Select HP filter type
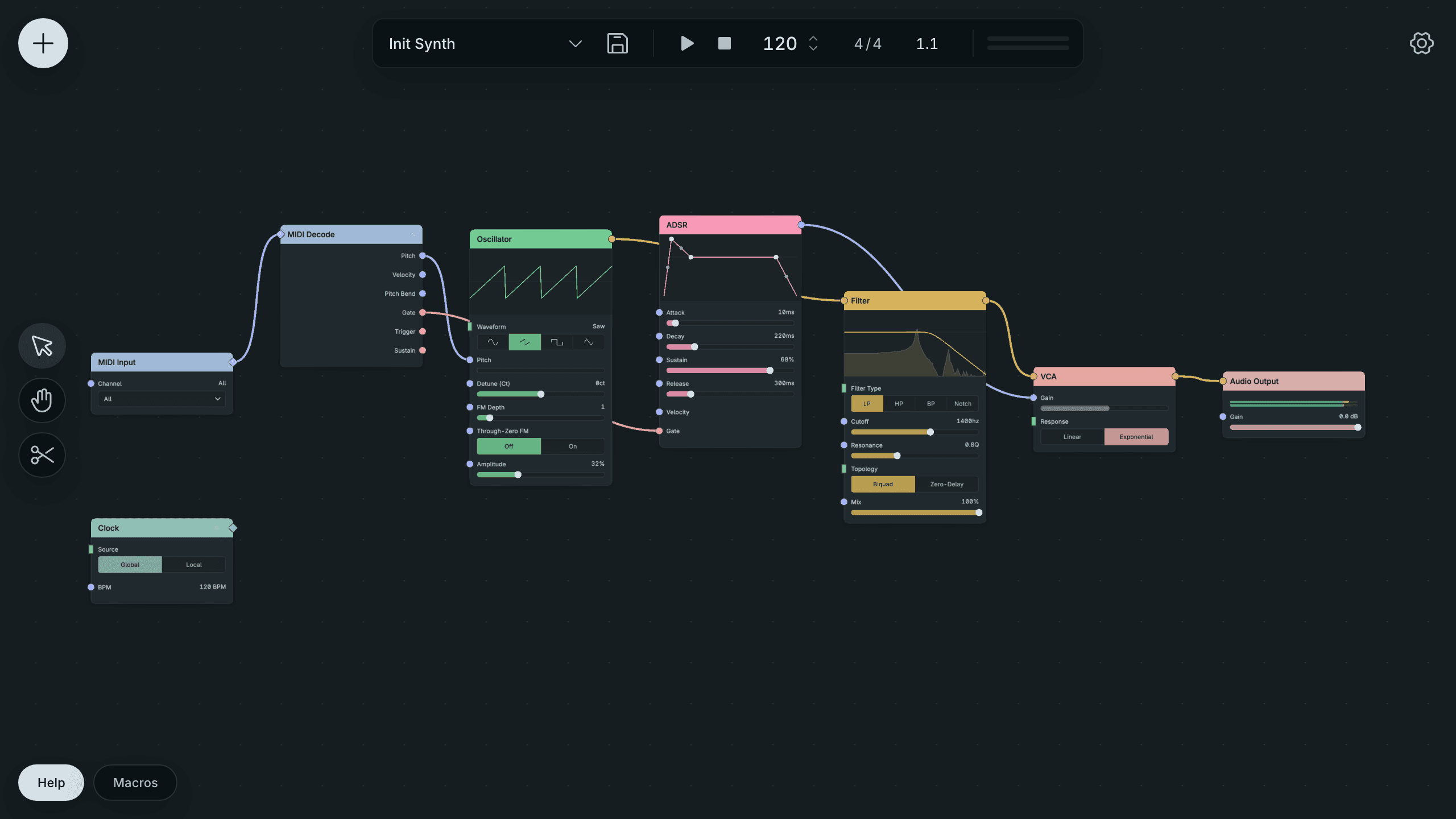This screenshot has width=1456, height=819. tap(899, 404)
